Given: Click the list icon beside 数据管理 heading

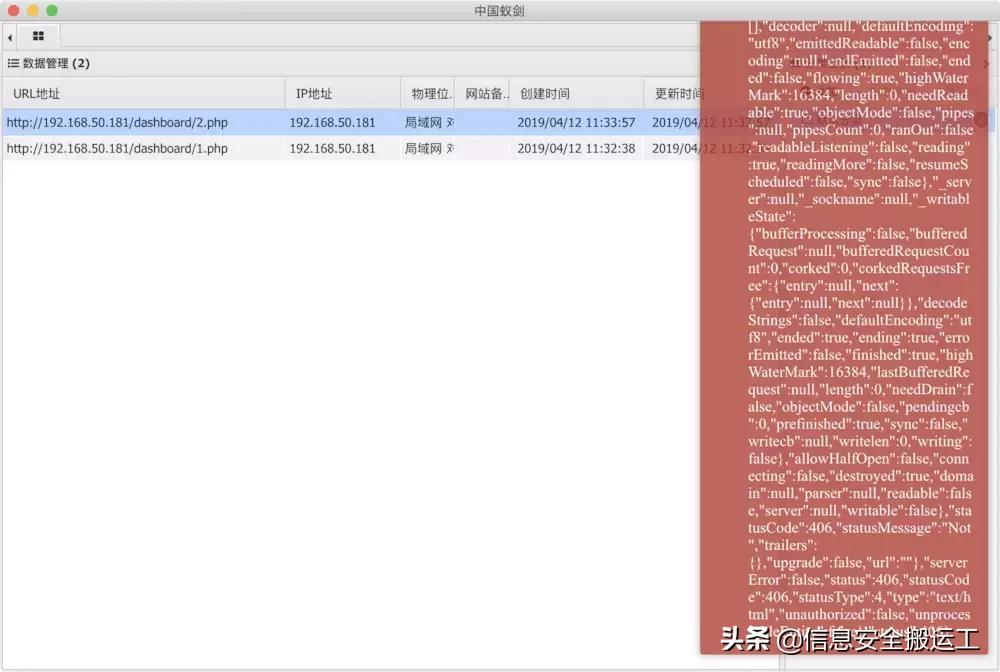Looking at the screenshot, I should [x=11, y=62].
